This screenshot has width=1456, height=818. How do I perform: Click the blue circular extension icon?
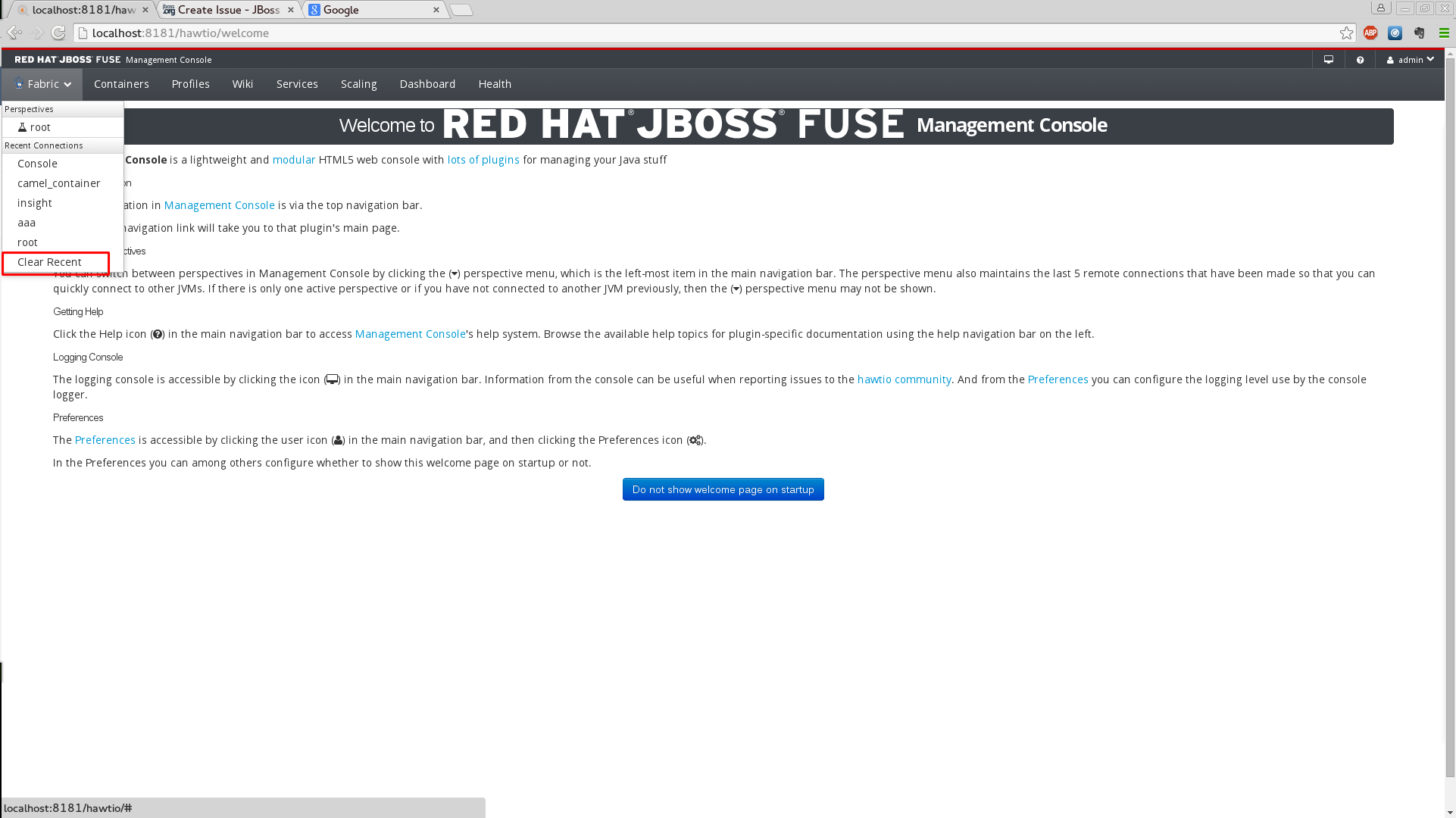1395,33
